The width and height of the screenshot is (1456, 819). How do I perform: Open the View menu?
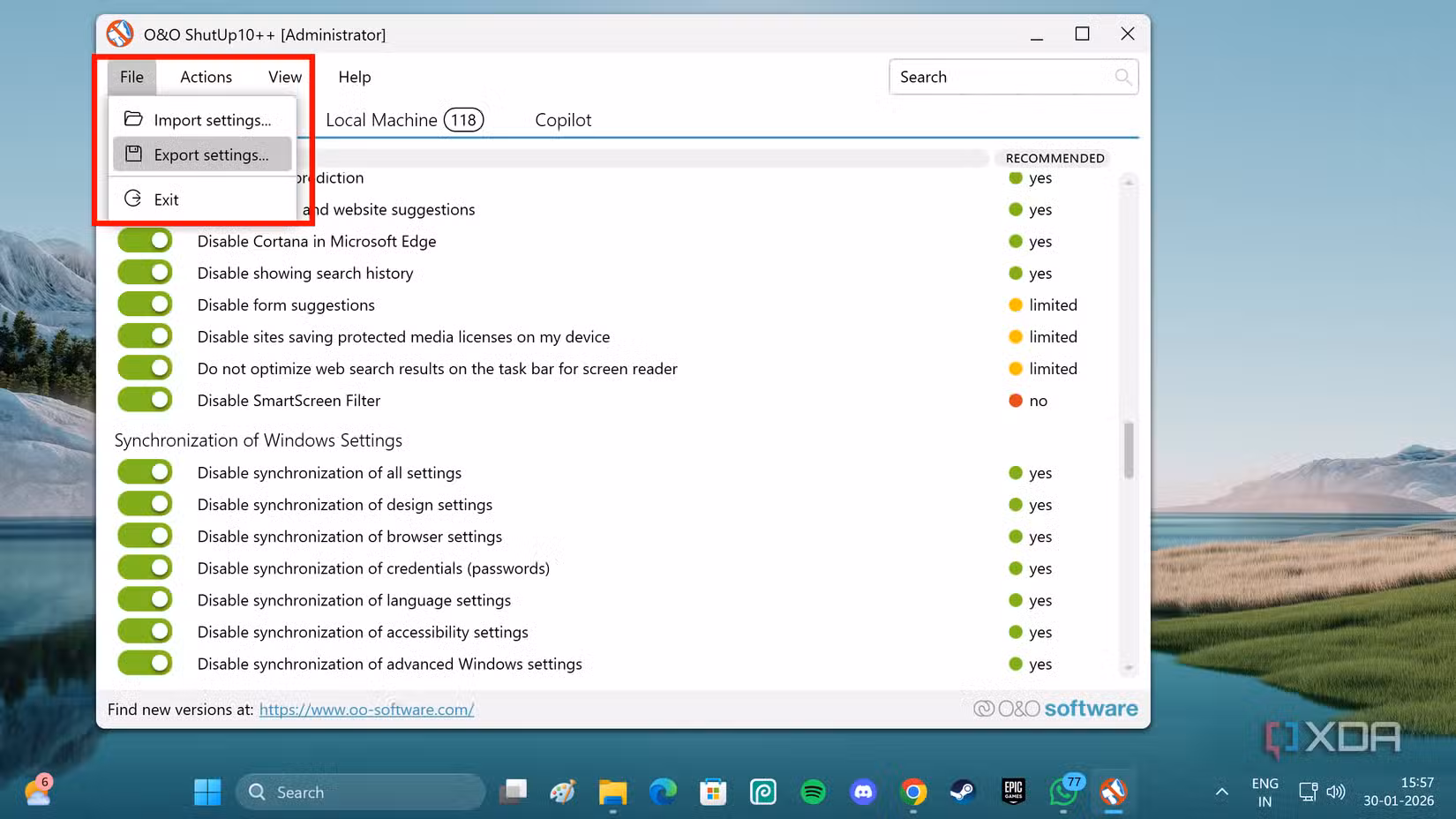pyautogui.click(x=285, y=77)
